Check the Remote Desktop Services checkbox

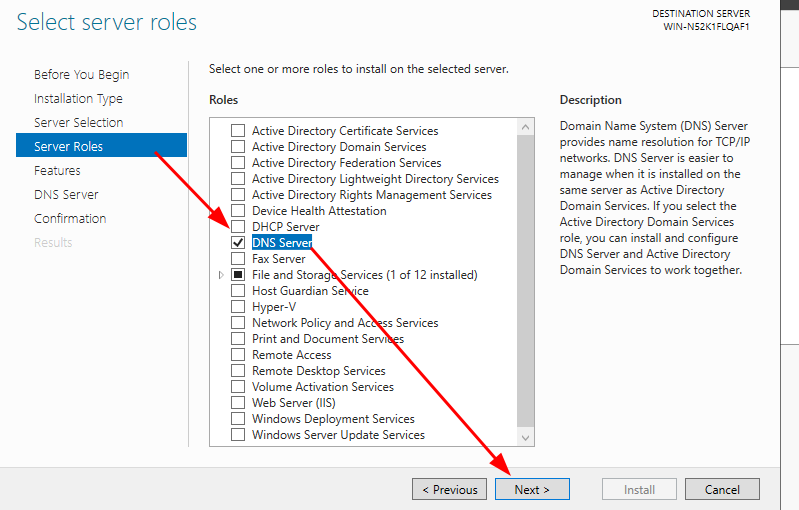[x=238, y=370]
